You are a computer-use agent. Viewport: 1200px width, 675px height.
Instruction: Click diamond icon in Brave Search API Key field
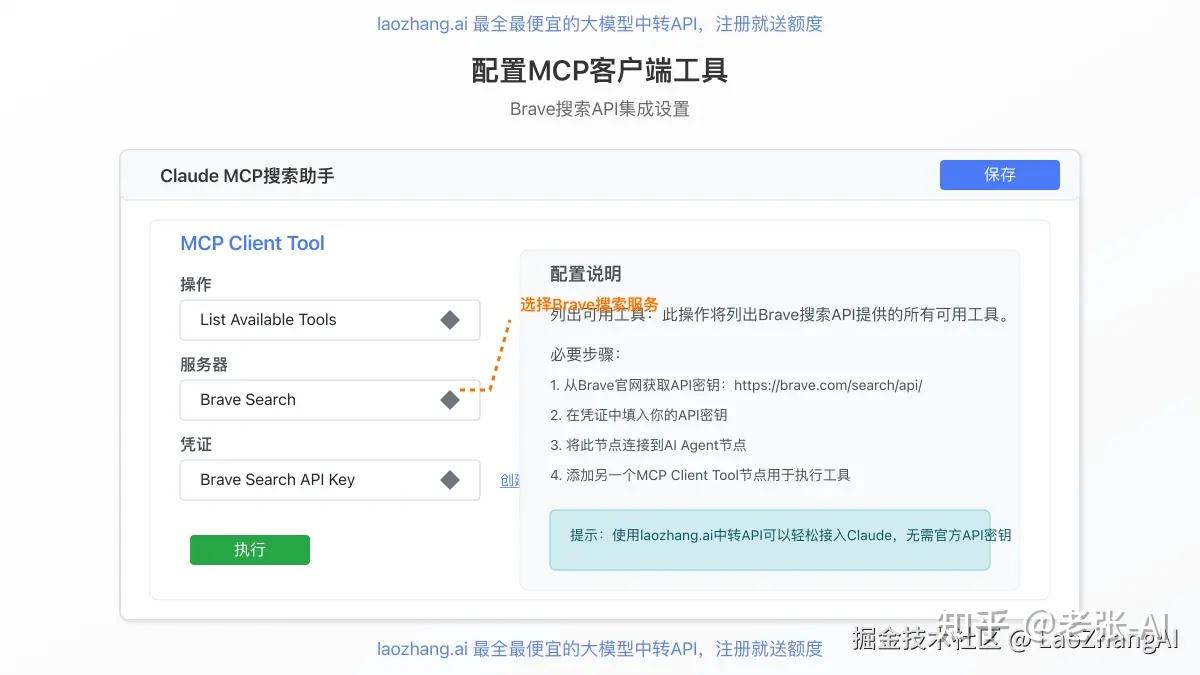[x=450, y=480]
